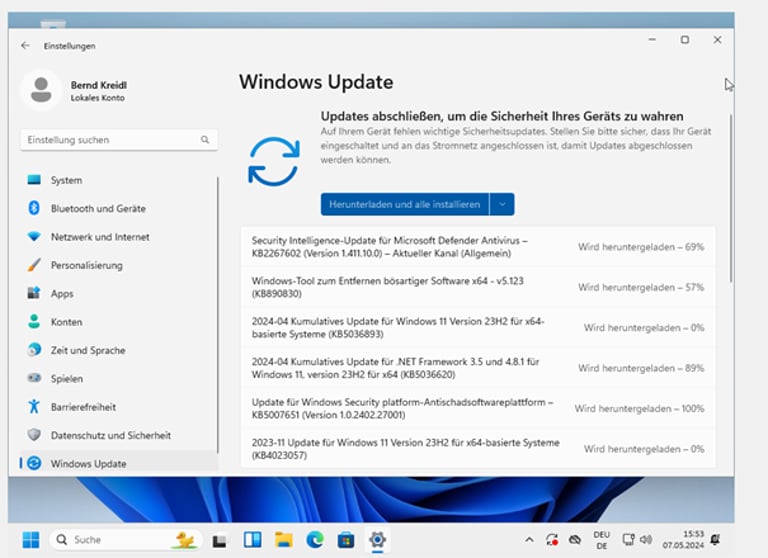Launch Microsoft Edge from the taskbar

tap(315, 540)
